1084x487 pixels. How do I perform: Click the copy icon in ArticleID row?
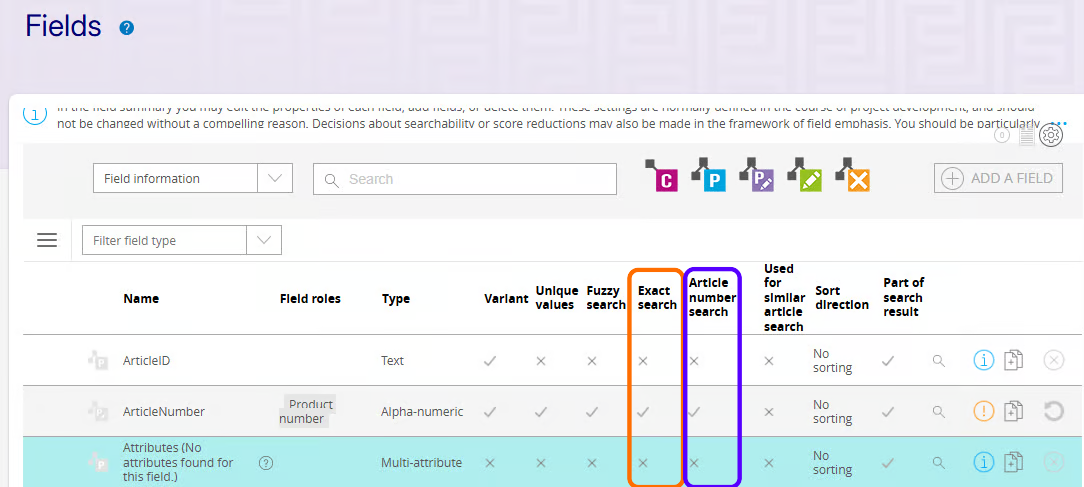coord(1013,360)
